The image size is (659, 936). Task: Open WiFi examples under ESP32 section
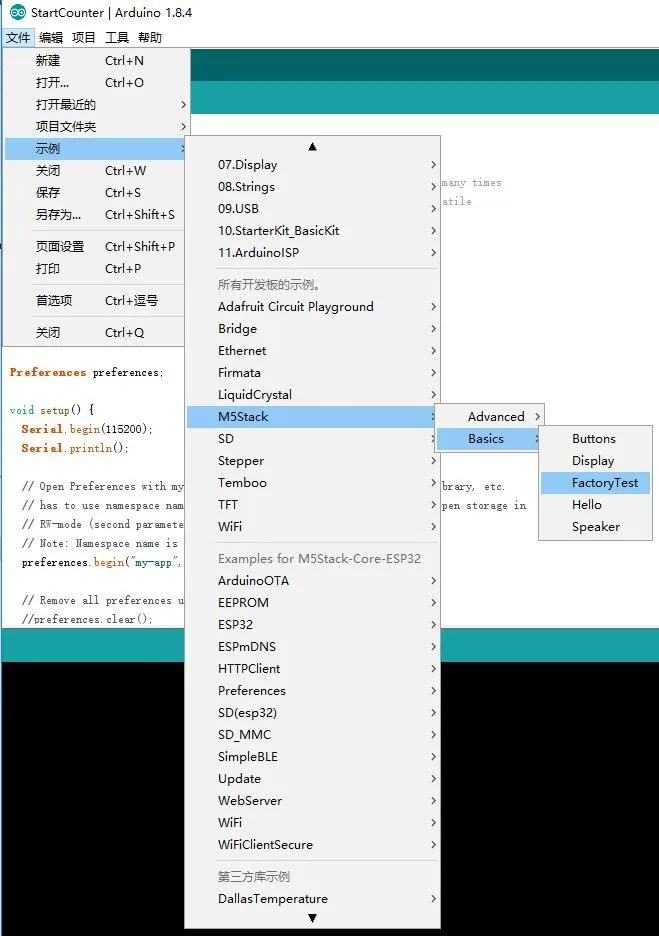click(312, 823)
